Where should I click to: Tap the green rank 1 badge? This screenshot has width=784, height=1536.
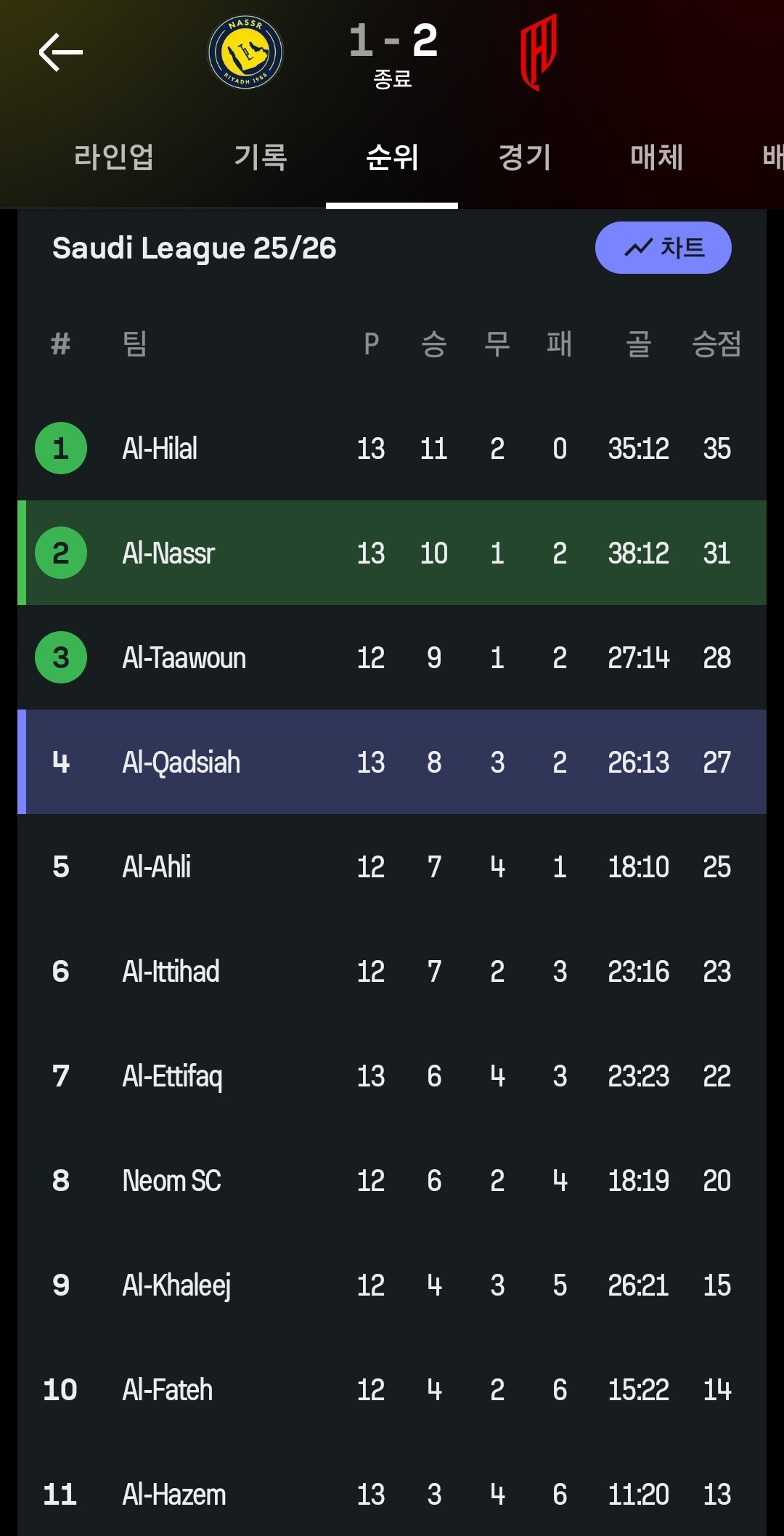click(x=61, y=448)
